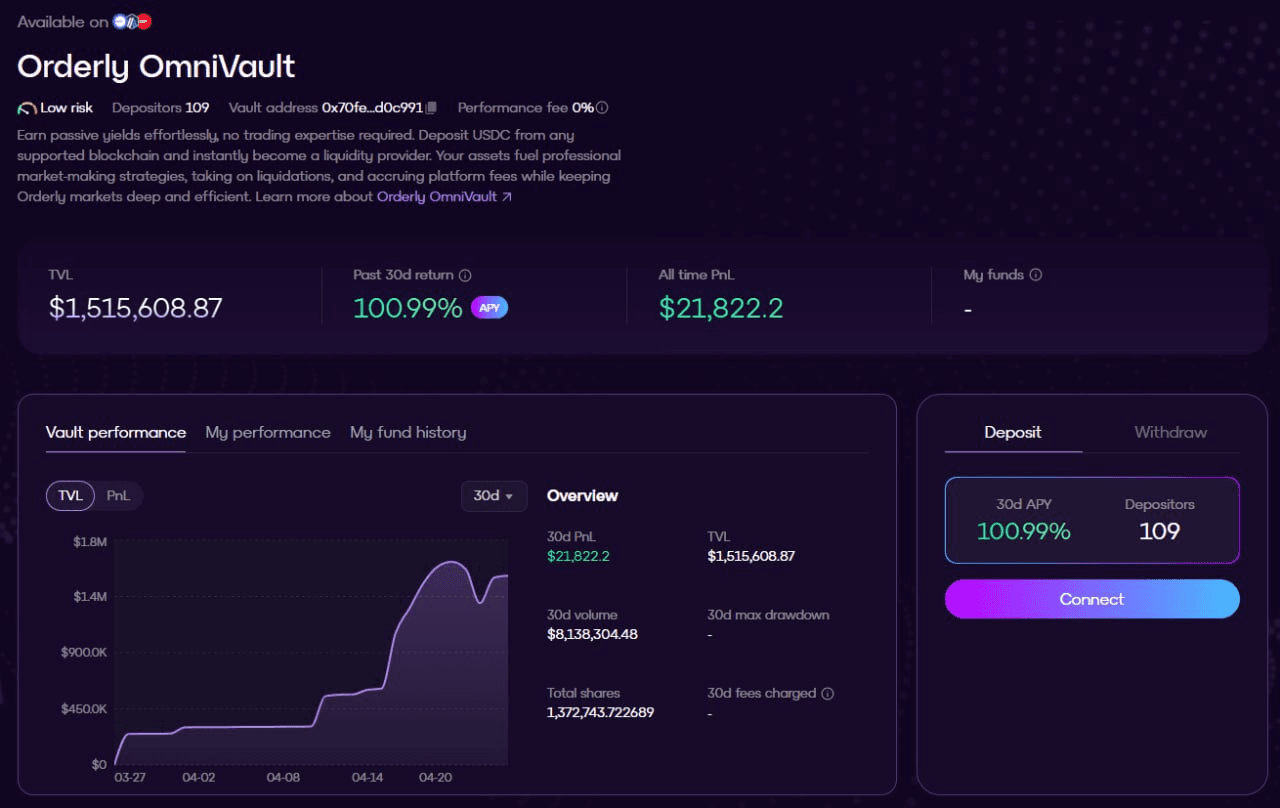Click info icon beside Performance fee

602,108
